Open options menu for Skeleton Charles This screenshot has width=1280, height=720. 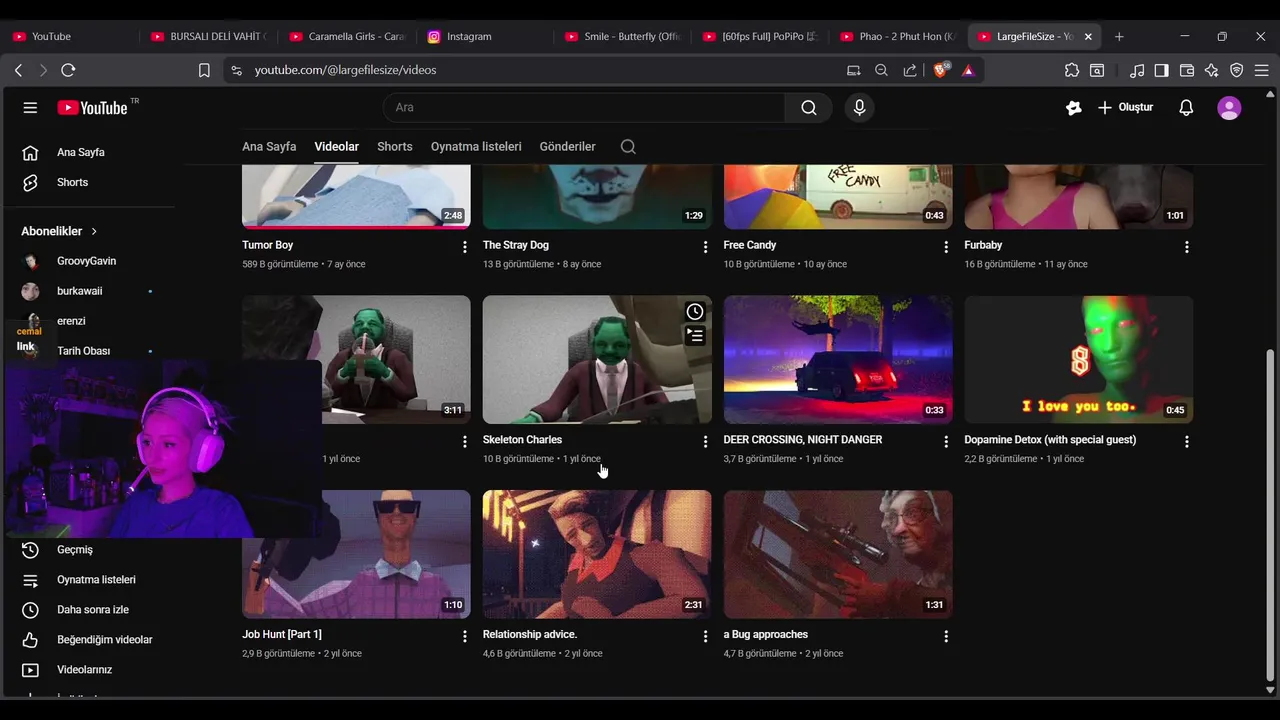pos(705,441)
